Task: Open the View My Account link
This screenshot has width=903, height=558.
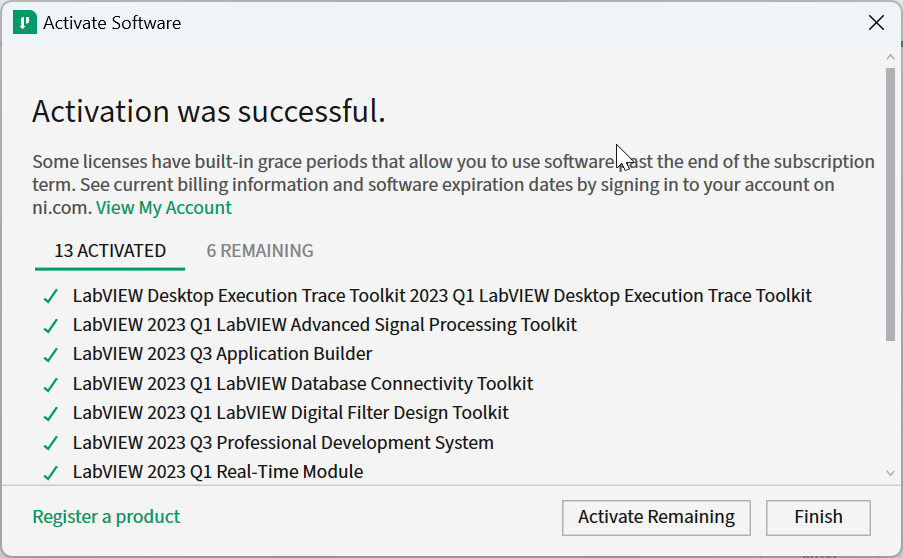Action: pos(164,207)
